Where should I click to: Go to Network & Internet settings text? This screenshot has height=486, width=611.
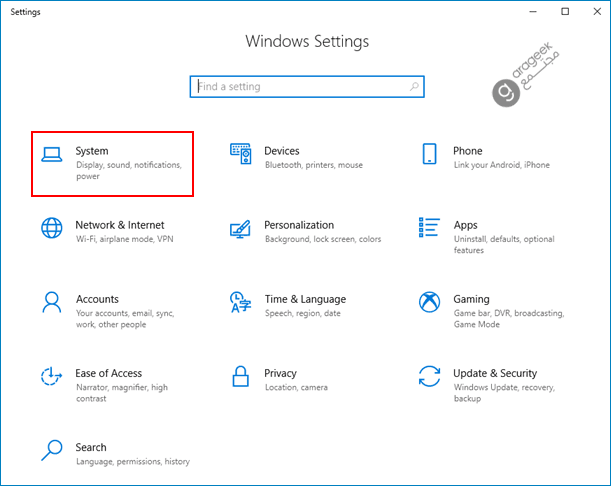point(120,225)
